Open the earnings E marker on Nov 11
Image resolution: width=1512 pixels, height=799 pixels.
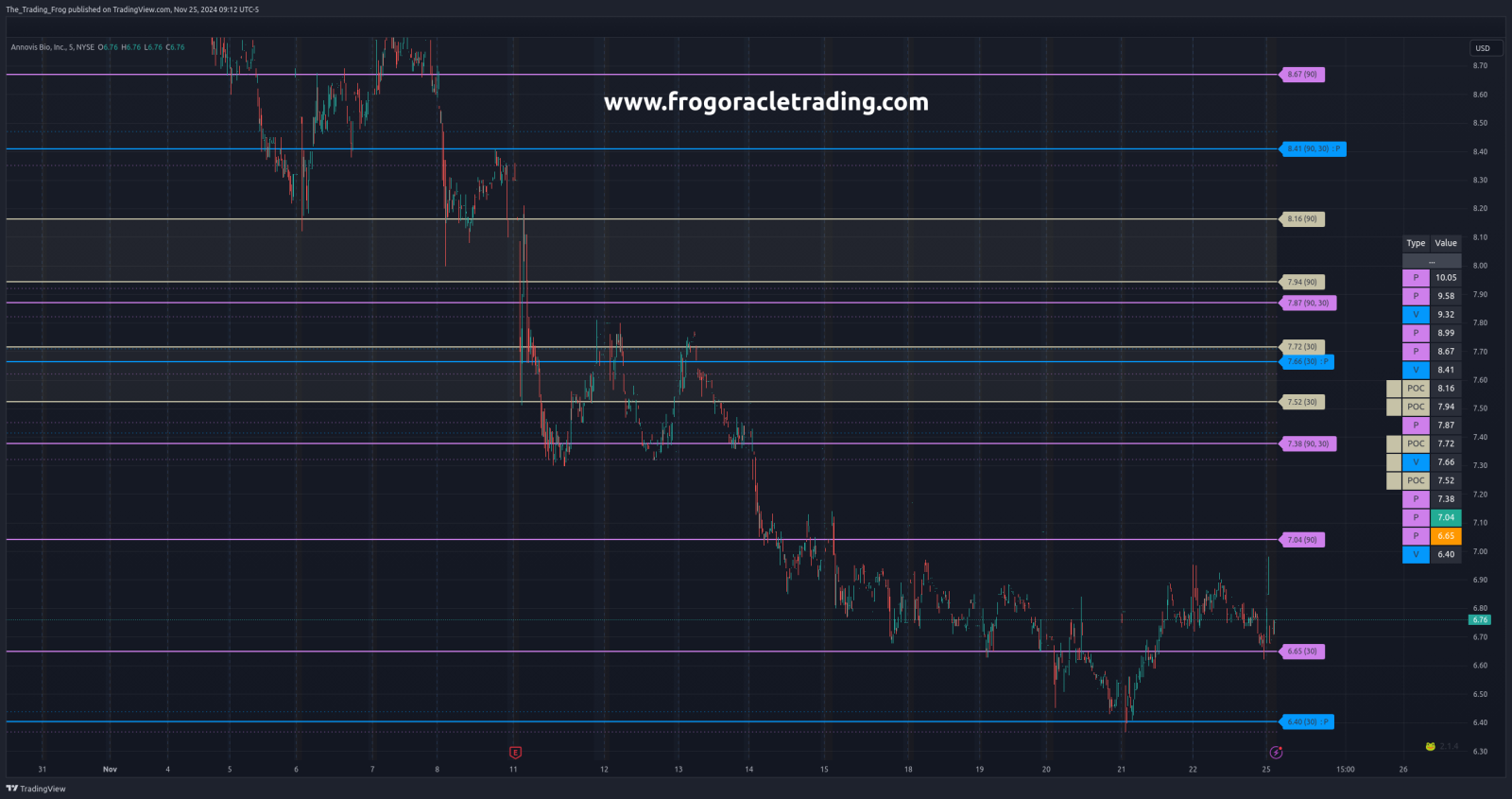coord(515,753)
